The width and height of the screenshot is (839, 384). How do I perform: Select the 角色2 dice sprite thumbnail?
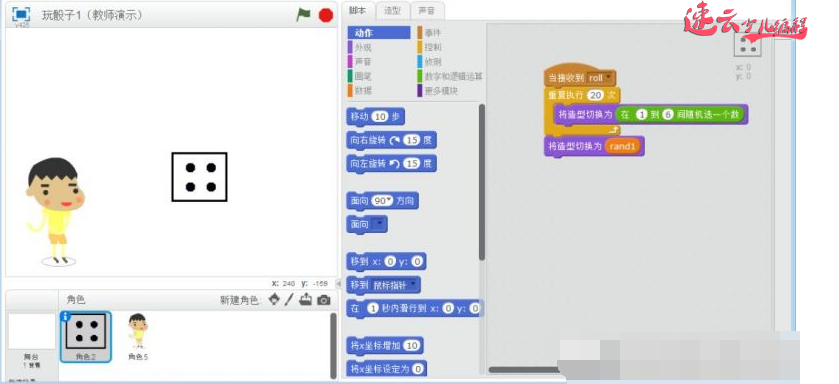[x=86, y=336]
